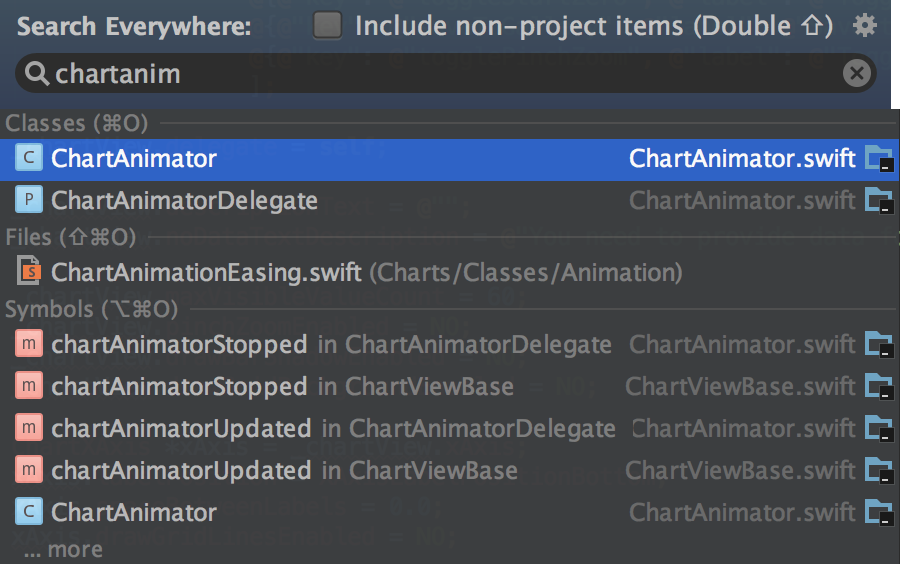Open the ChartAnimator entry under Symbols
Image resolution: width=900 pixels, height=564 pixels.
[x=449, y=512]
